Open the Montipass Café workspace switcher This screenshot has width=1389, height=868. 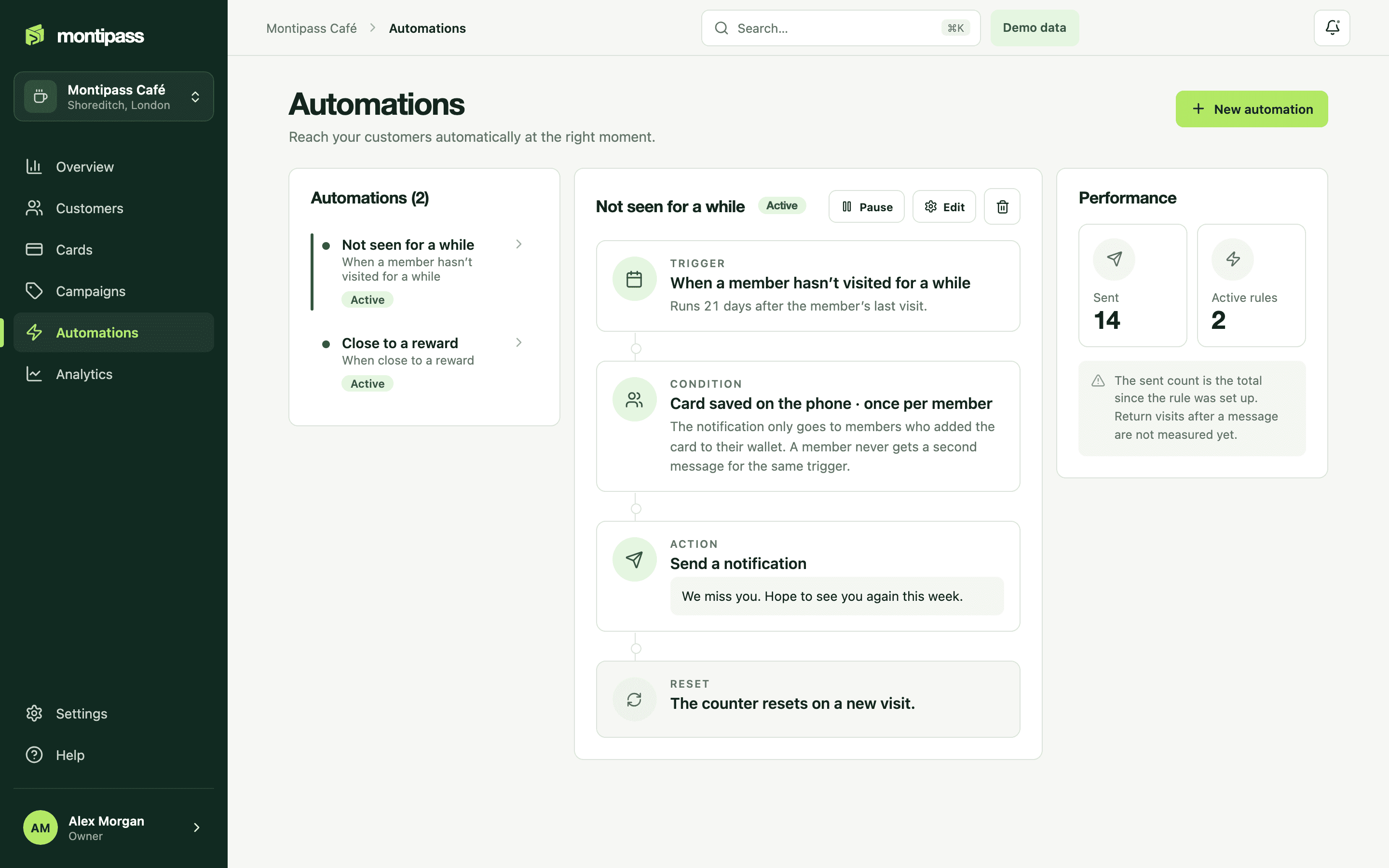tap(114, 96)
